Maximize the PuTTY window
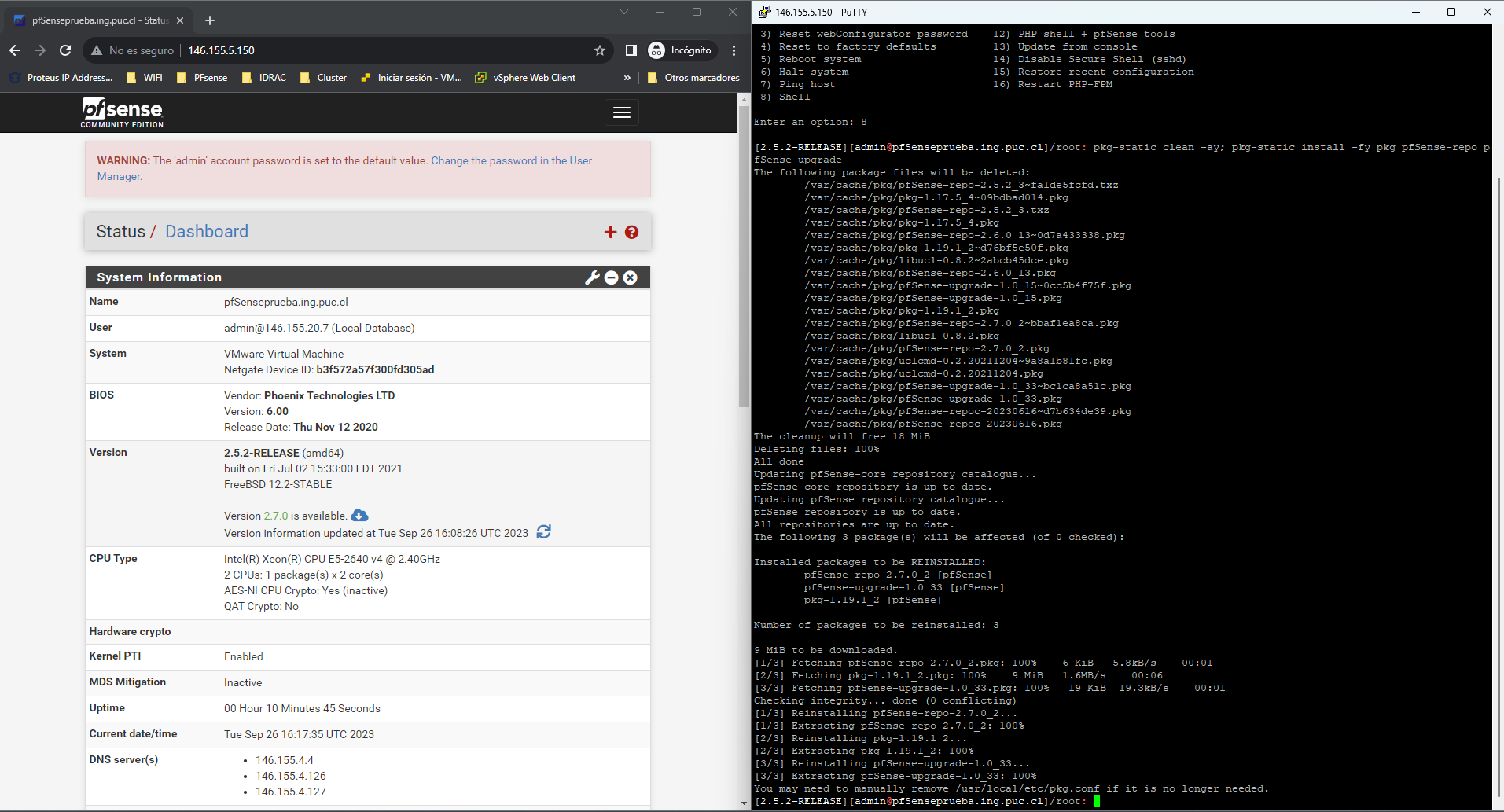This screenshot has width=1504, height=812. point(1451,12)
